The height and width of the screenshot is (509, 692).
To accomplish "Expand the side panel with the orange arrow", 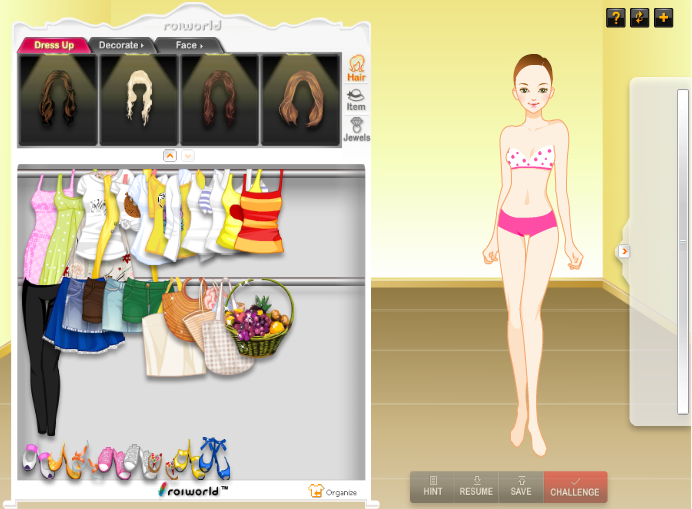I will pyautogui.click(x=624, y=251).
